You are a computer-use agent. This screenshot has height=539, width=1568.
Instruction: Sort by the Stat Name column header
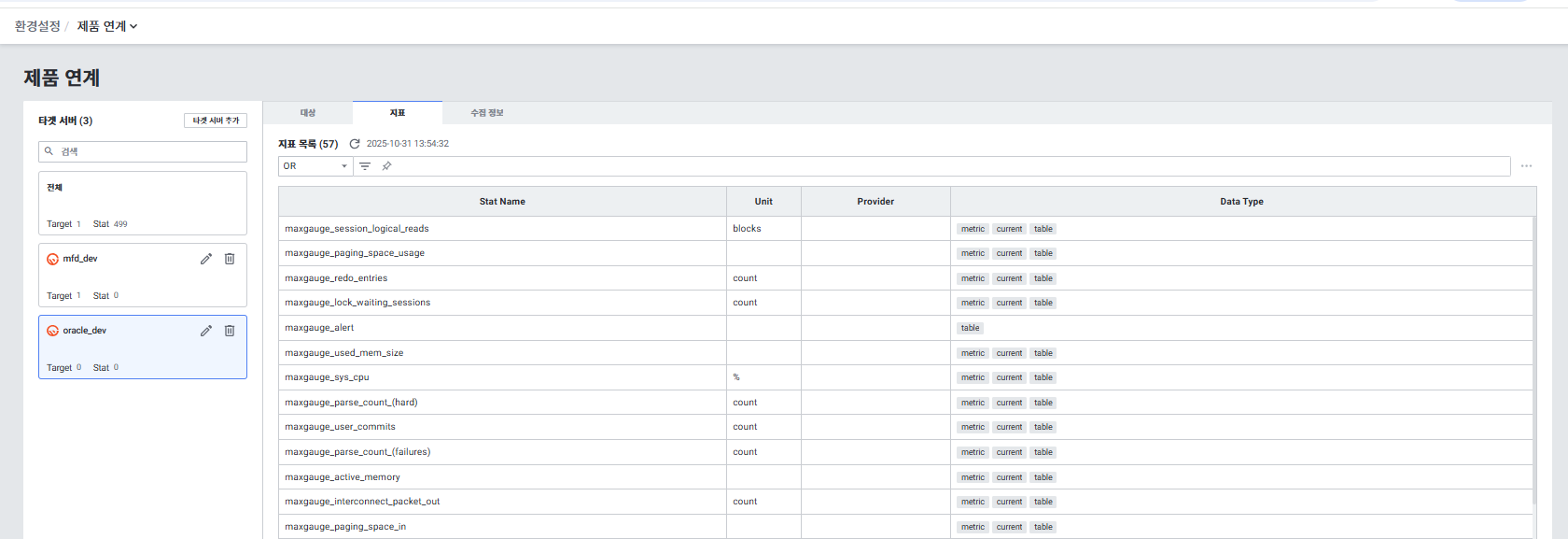click(502, 202)
